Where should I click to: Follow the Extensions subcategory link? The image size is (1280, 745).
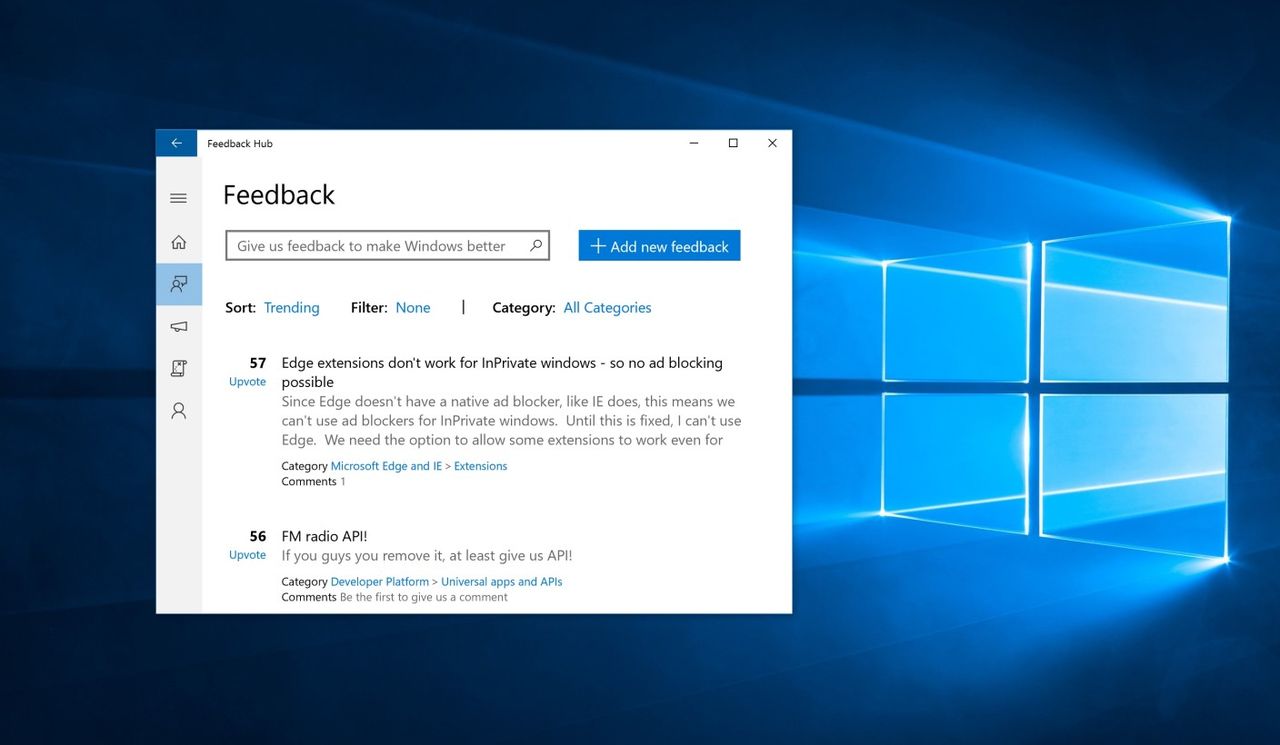[x=480, y=465]
